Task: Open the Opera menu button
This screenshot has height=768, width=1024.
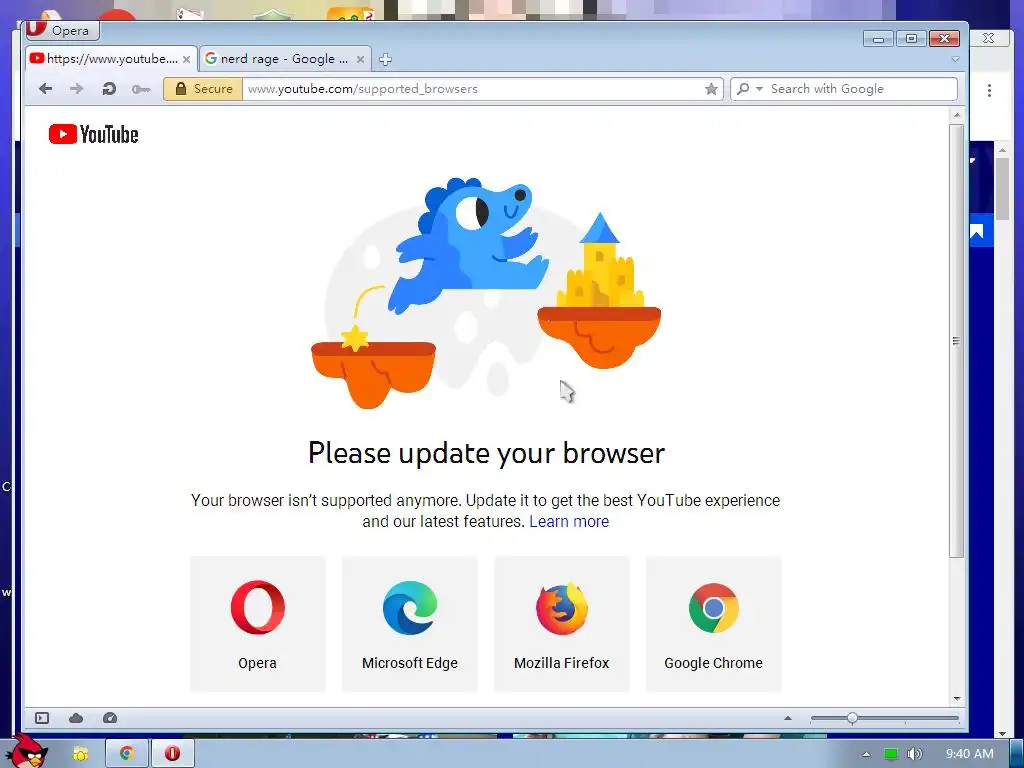Action: [61, 30]
